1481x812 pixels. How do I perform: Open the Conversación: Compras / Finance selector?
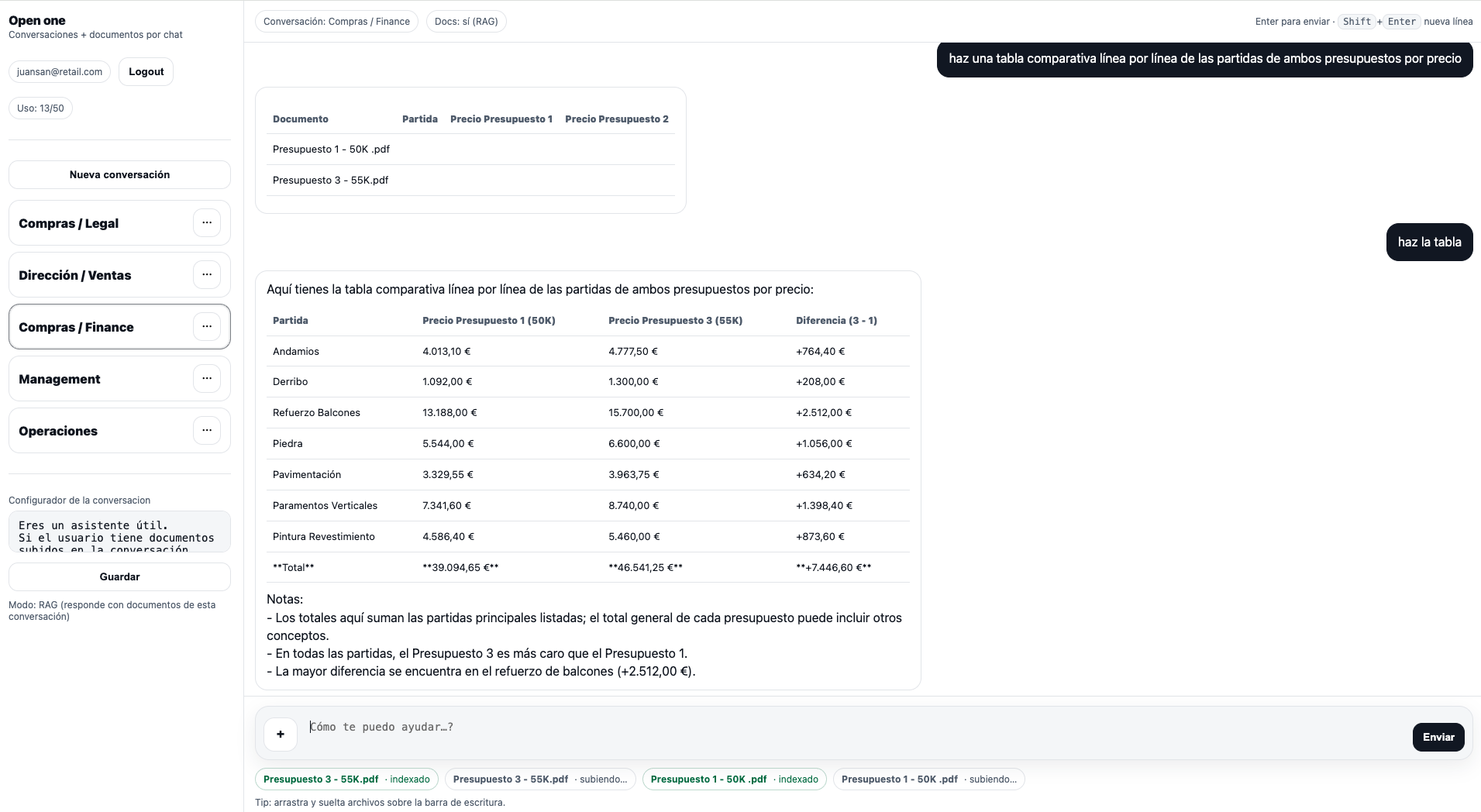click(337, 21)
